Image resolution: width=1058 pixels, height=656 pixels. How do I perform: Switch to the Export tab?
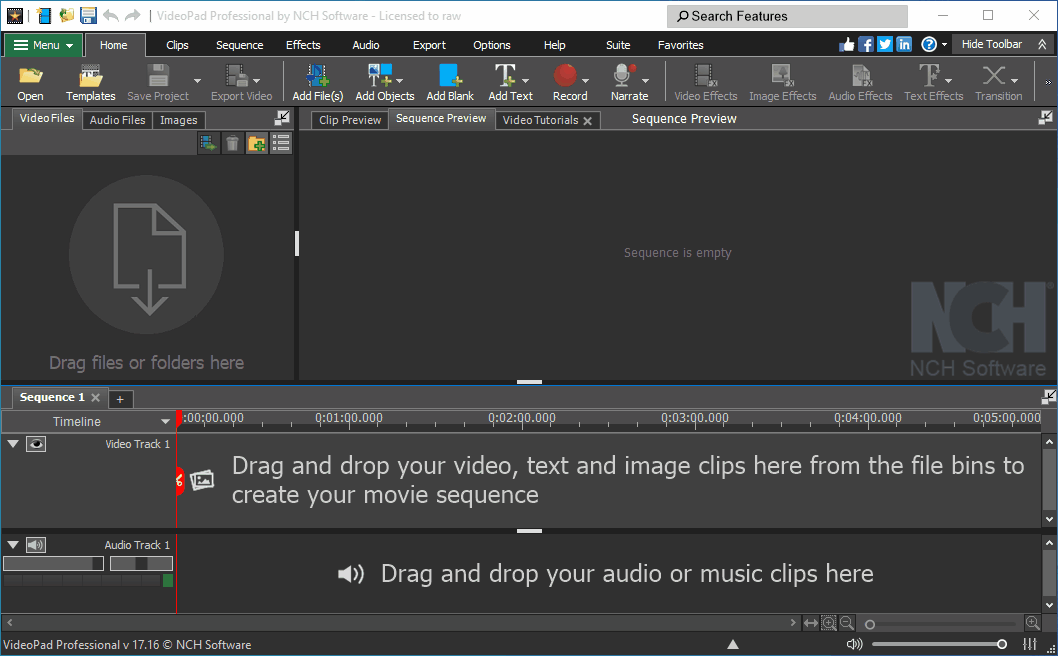pos(429,45)
